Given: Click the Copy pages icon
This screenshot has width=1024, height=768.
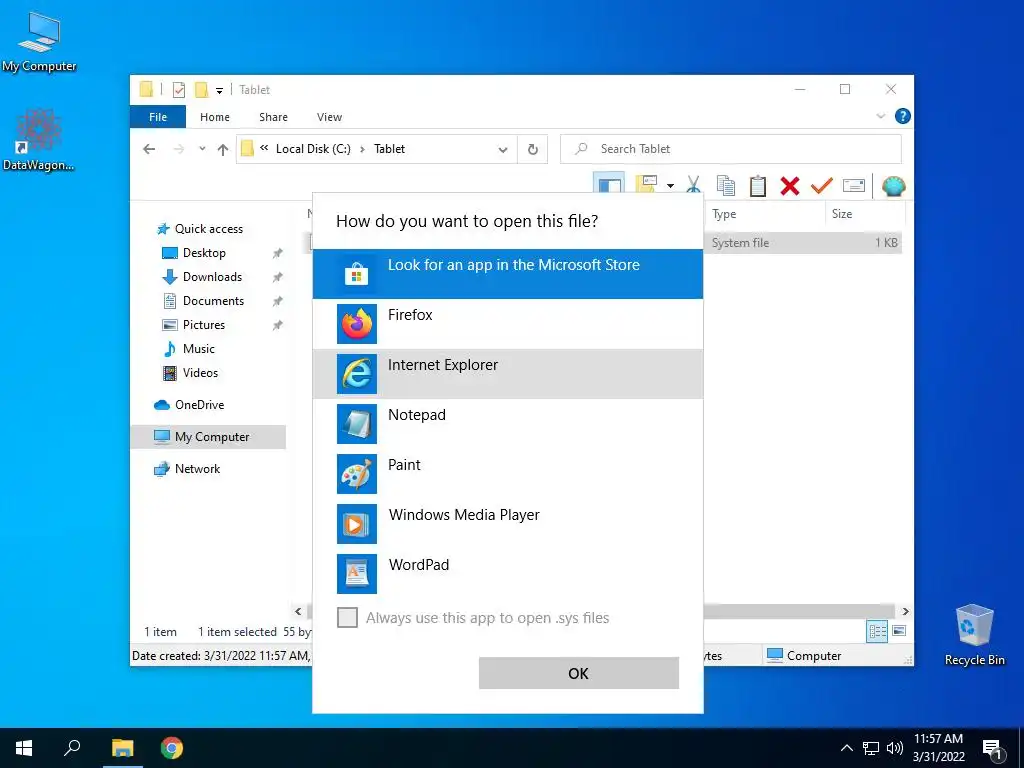Looking at the screenshot, I should tap(726, 185).
